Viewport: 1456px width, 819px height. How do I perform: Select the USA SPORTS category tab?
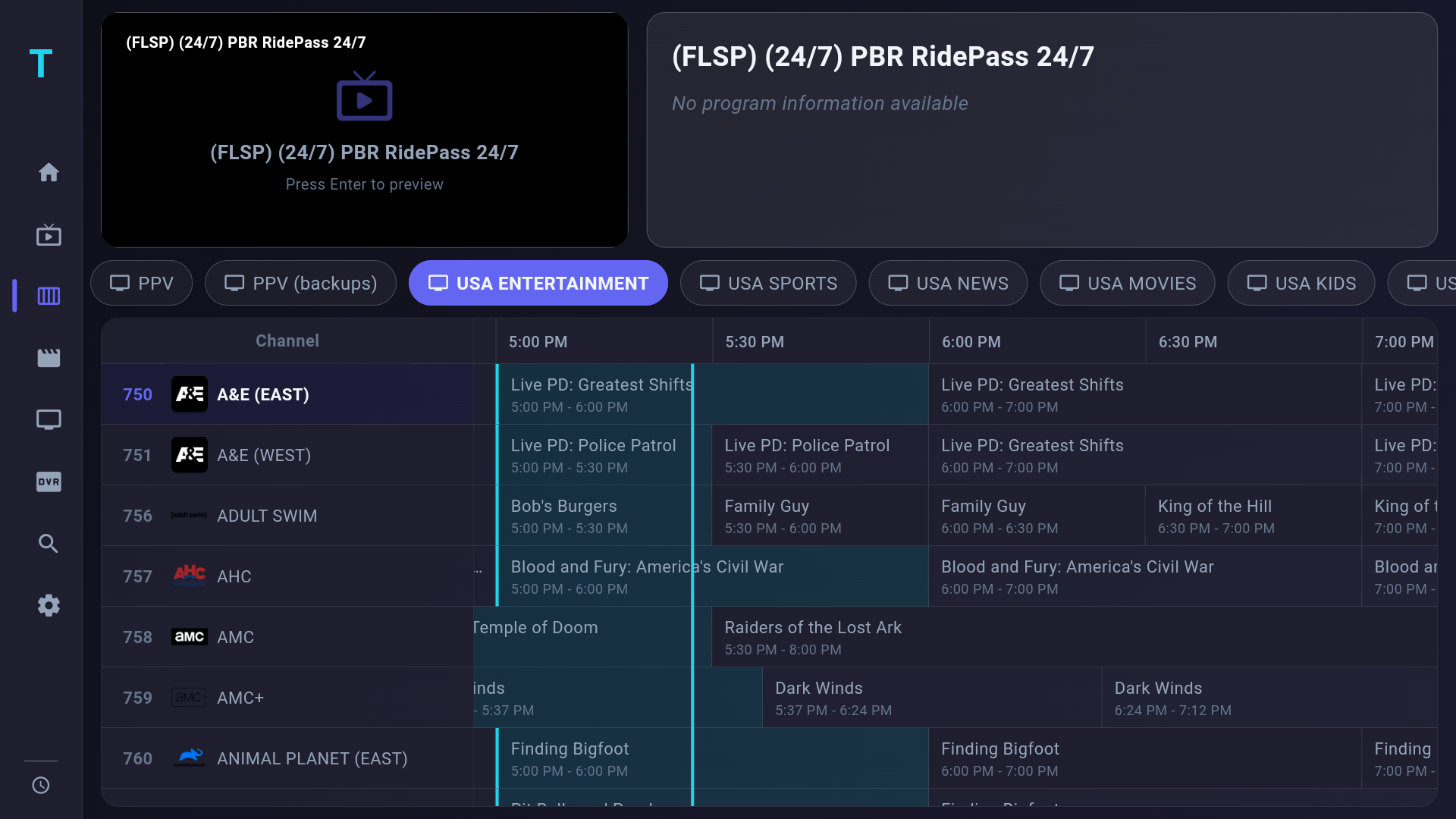click(768, 283)
